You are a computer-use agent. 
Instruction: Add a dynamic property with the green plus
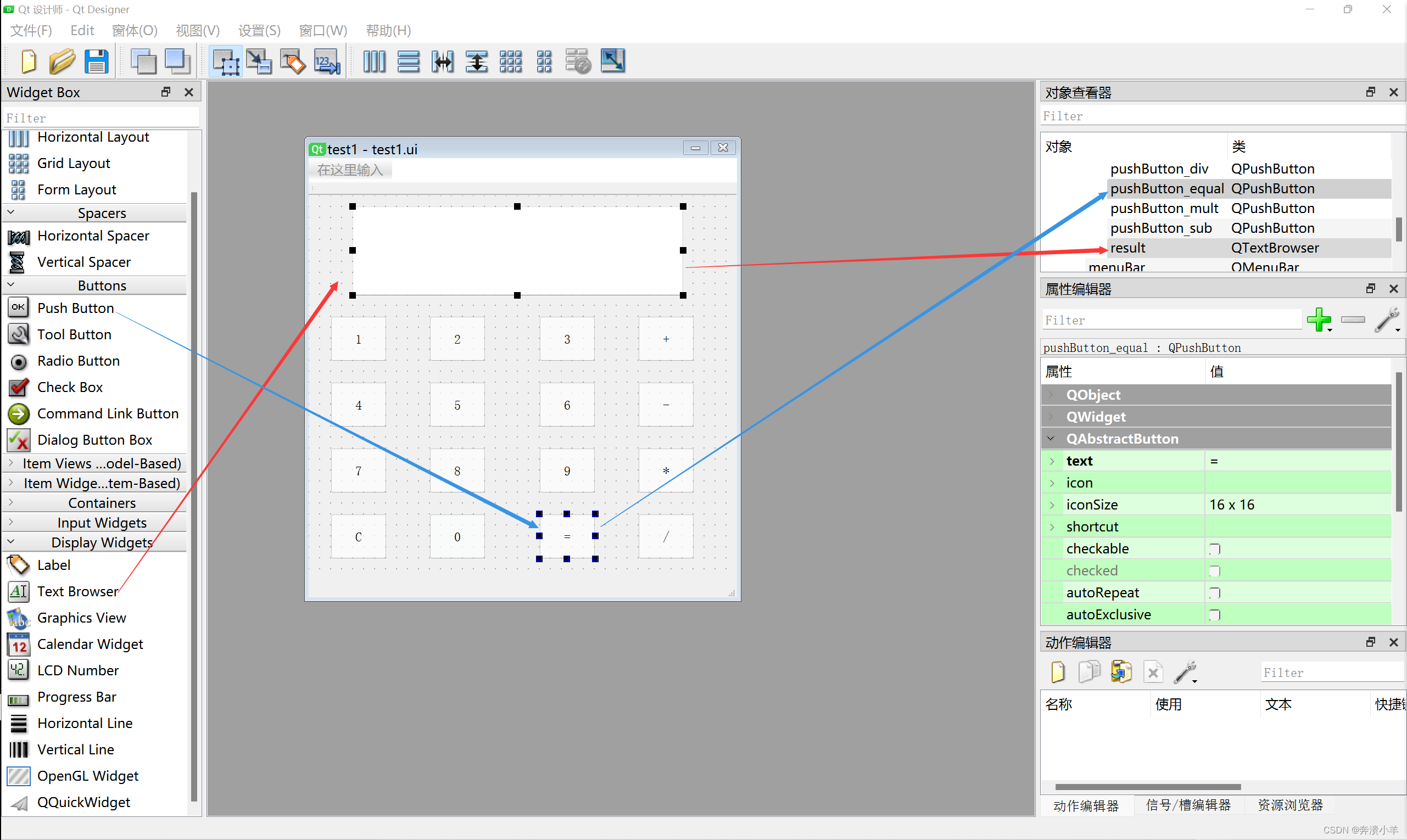(x=1319, y=320)
